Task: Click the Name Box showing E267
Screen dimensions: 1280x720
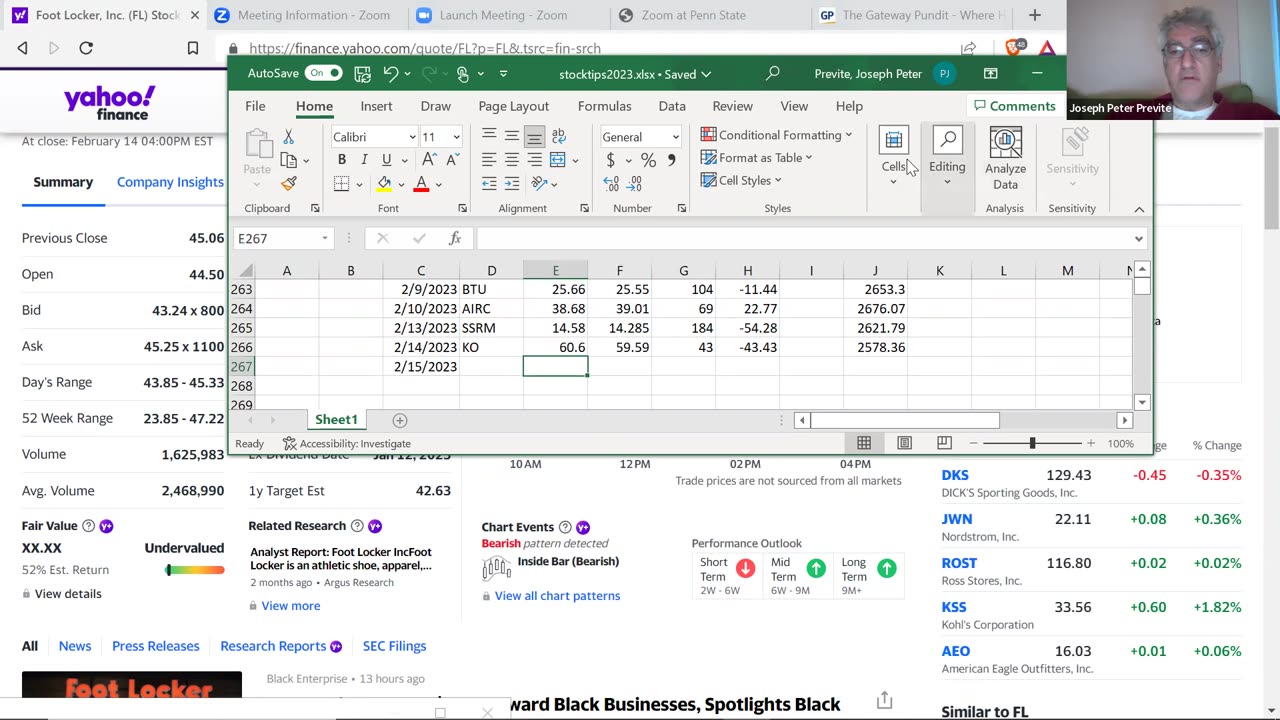Action: [x=282, y=238]
